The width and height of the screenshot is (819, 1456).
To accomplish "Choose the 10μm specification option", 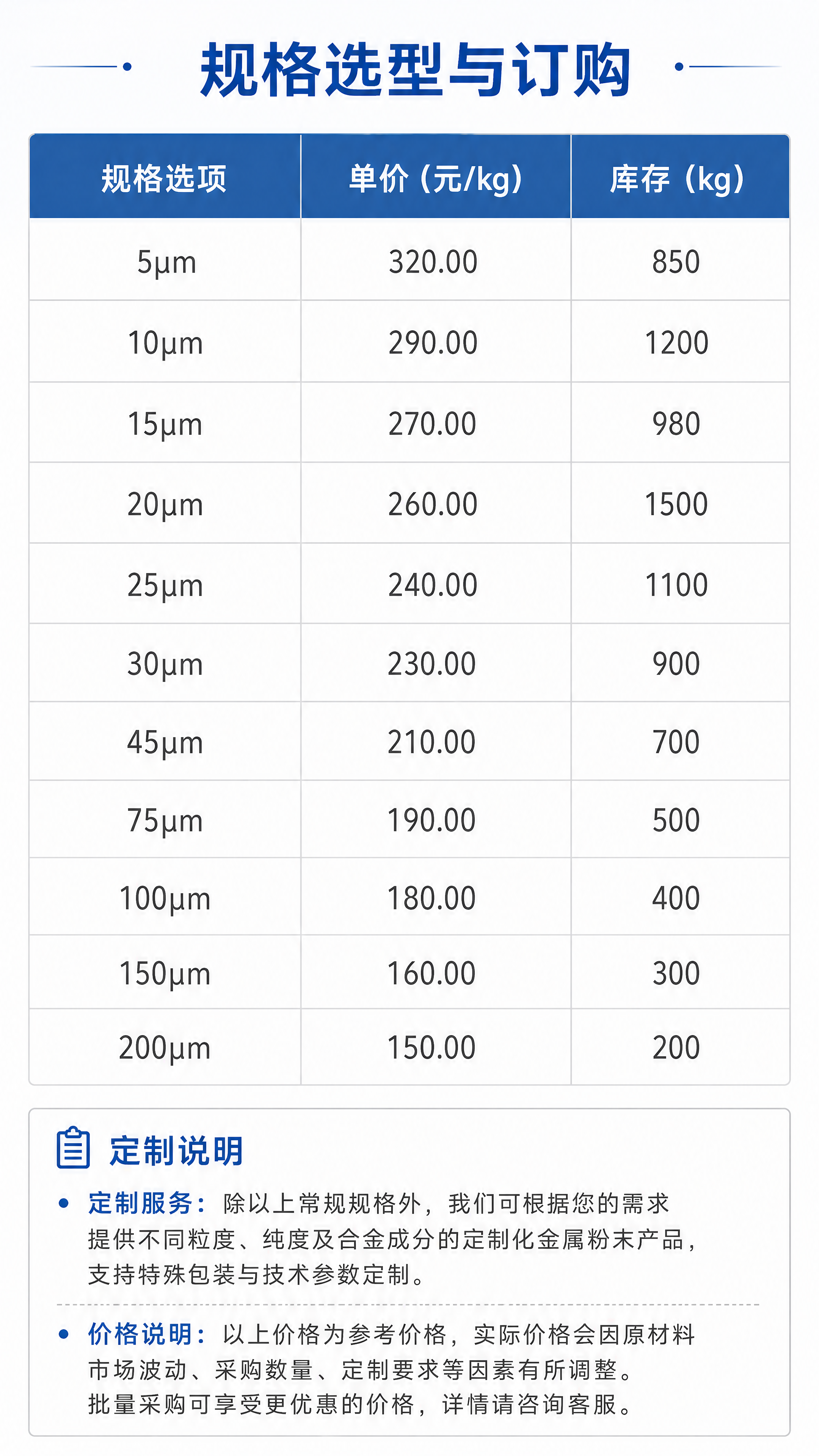I will [165, 342].
